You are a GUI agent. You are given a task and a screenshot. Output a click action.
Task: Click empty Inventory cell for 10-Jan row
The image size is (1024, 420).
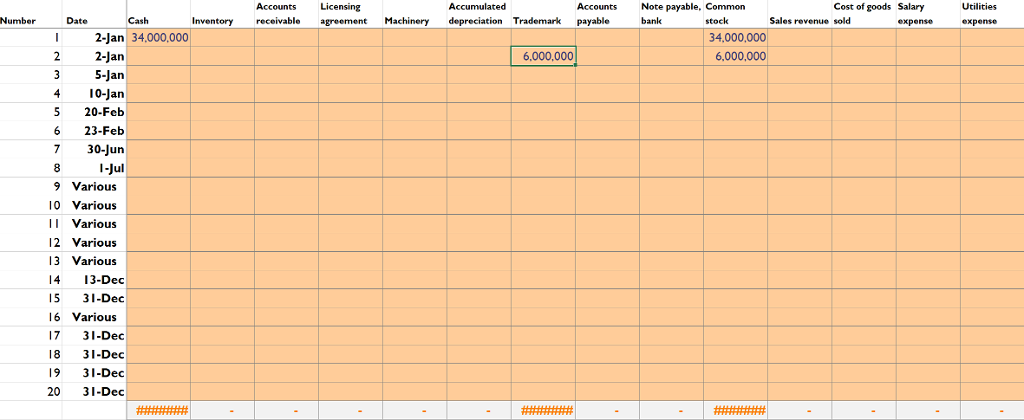(x=223, y=94)
